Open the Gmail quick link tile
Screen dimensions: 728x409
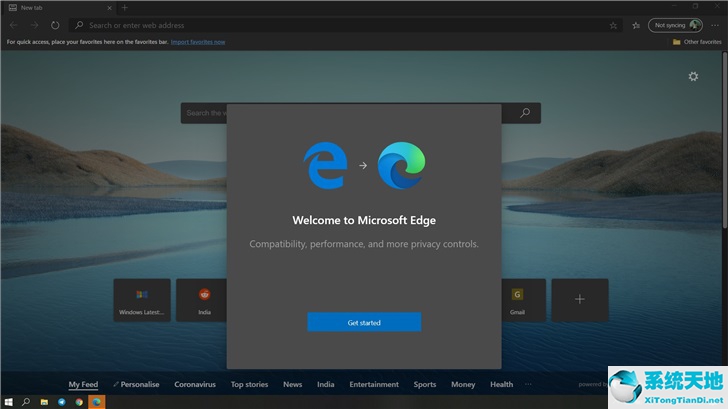coord(524,300)
